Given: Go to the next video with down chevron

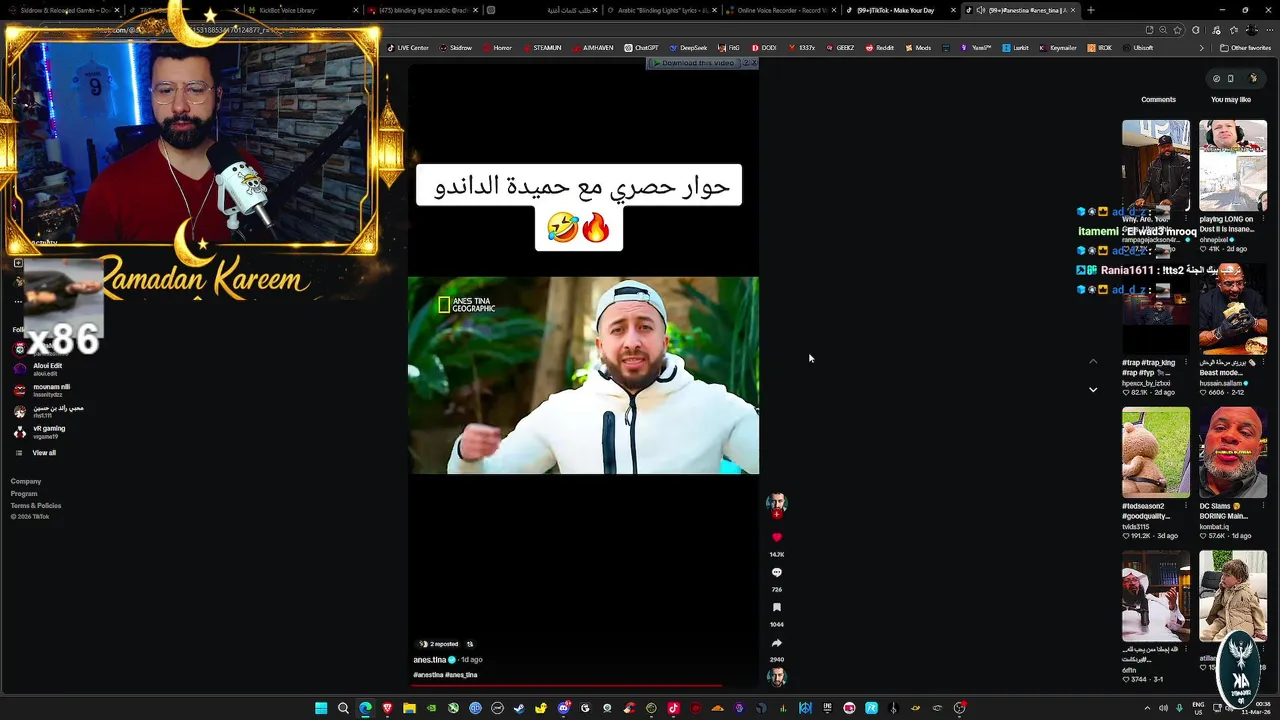Looking at the screenshot, I should click(x=1093, y=389).
